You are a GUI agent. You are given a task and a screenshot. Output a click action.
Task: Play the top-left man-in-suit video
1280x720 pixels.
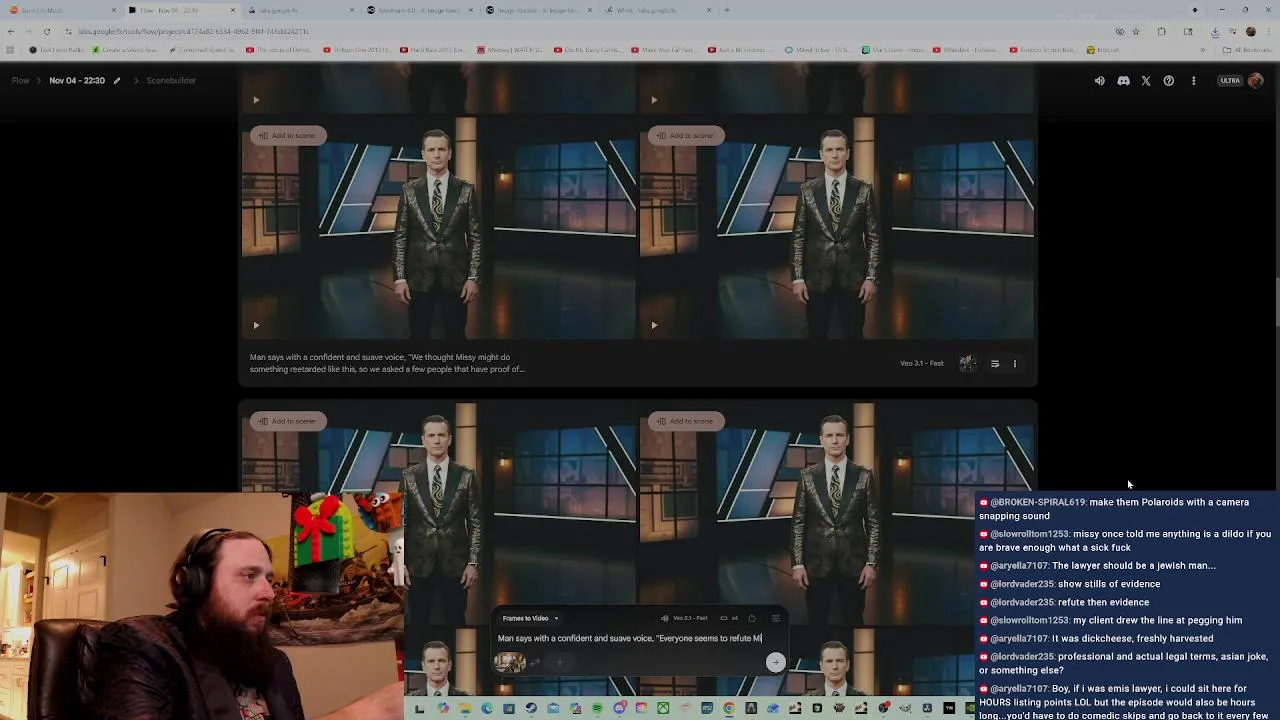pyautogui.click(x=256, y=325)
